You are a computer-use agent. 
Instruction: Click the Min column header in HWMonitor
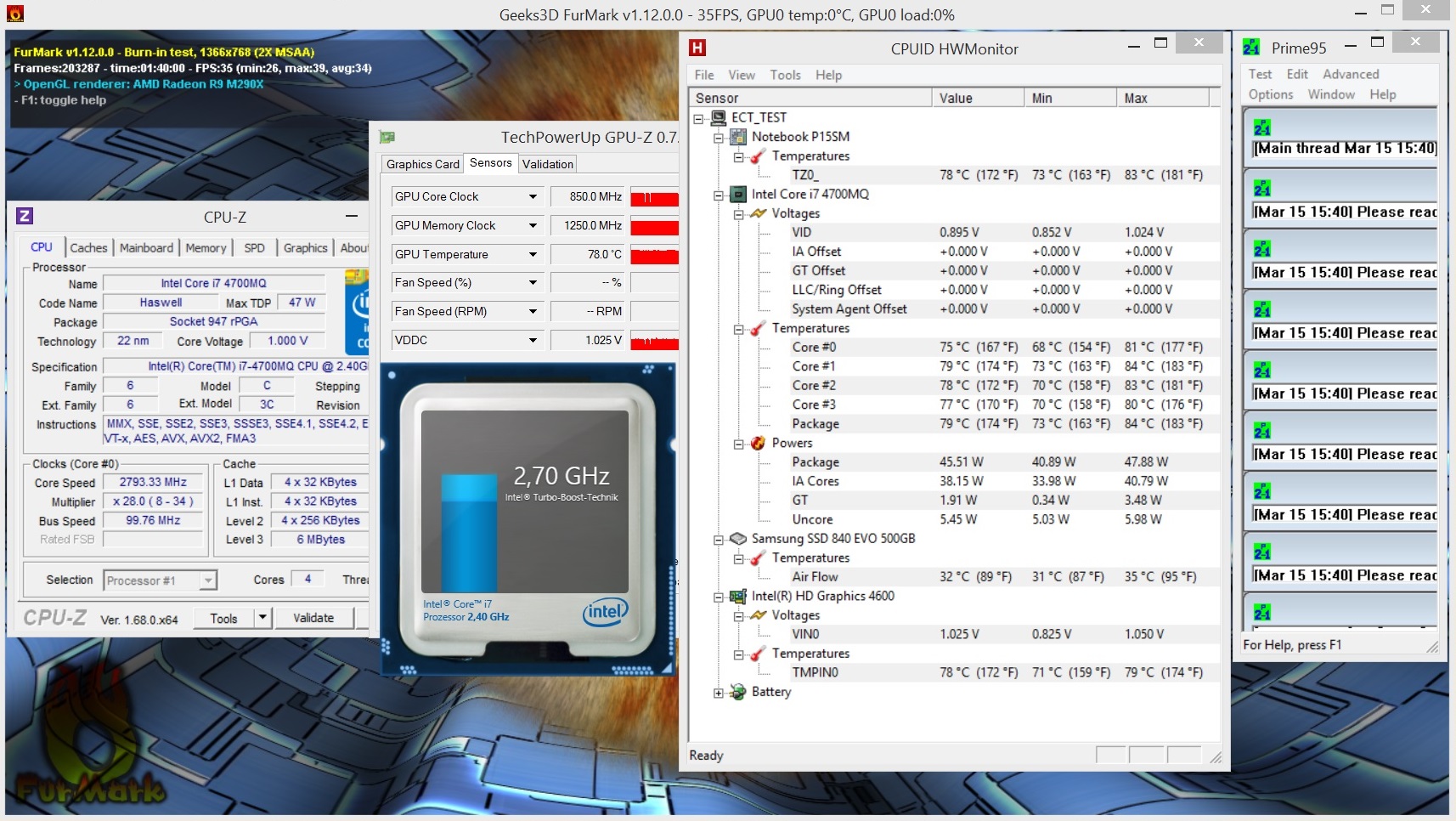coord(1070,98)
